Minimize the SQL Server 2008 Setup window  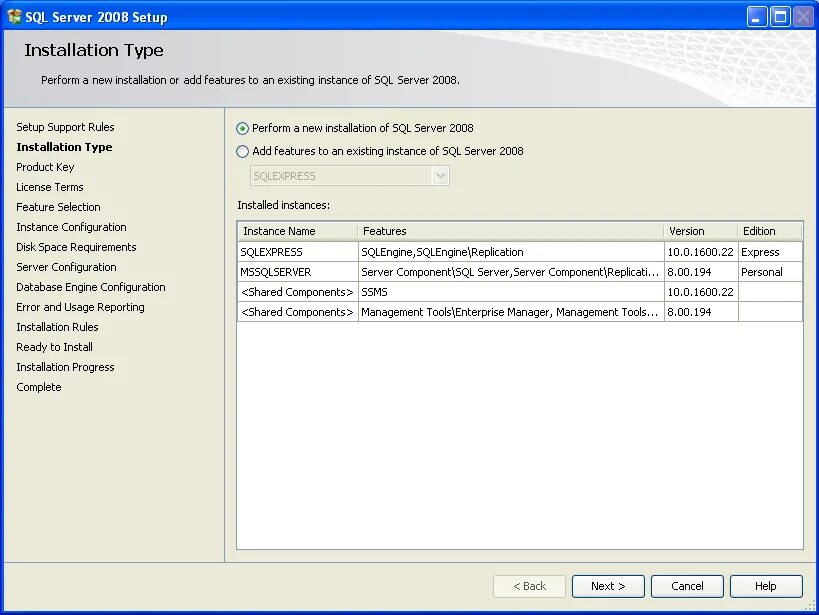(x=756, y=17)
